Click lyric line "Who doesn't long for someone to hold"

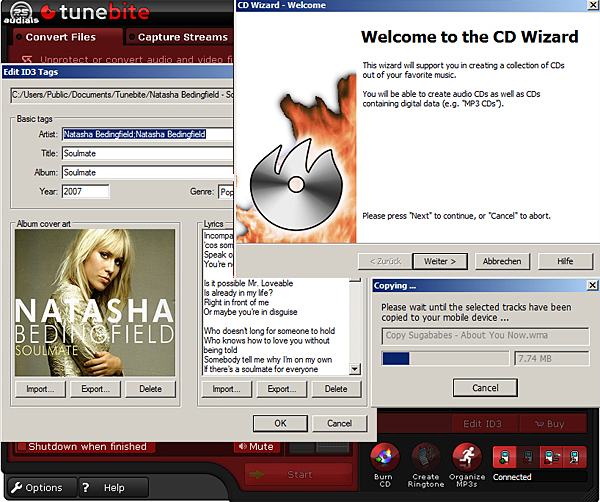click(x=269, y=331)
